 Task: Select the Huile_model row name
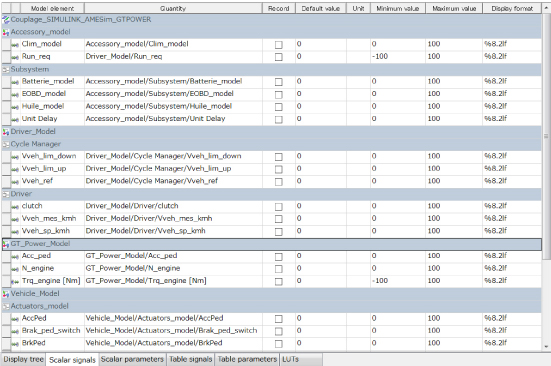(43, 106)
